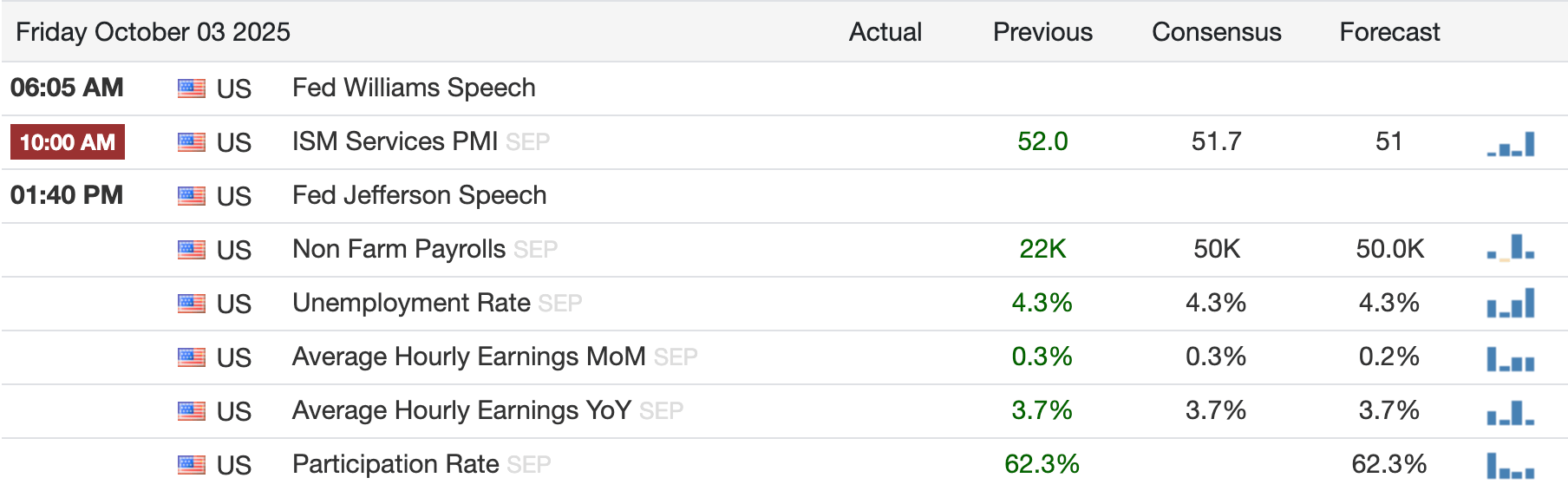Open the Non Farm Payrolls link
Image resolution: width=1568 pixels, height=491 pixels.
[x=399, y=249]
